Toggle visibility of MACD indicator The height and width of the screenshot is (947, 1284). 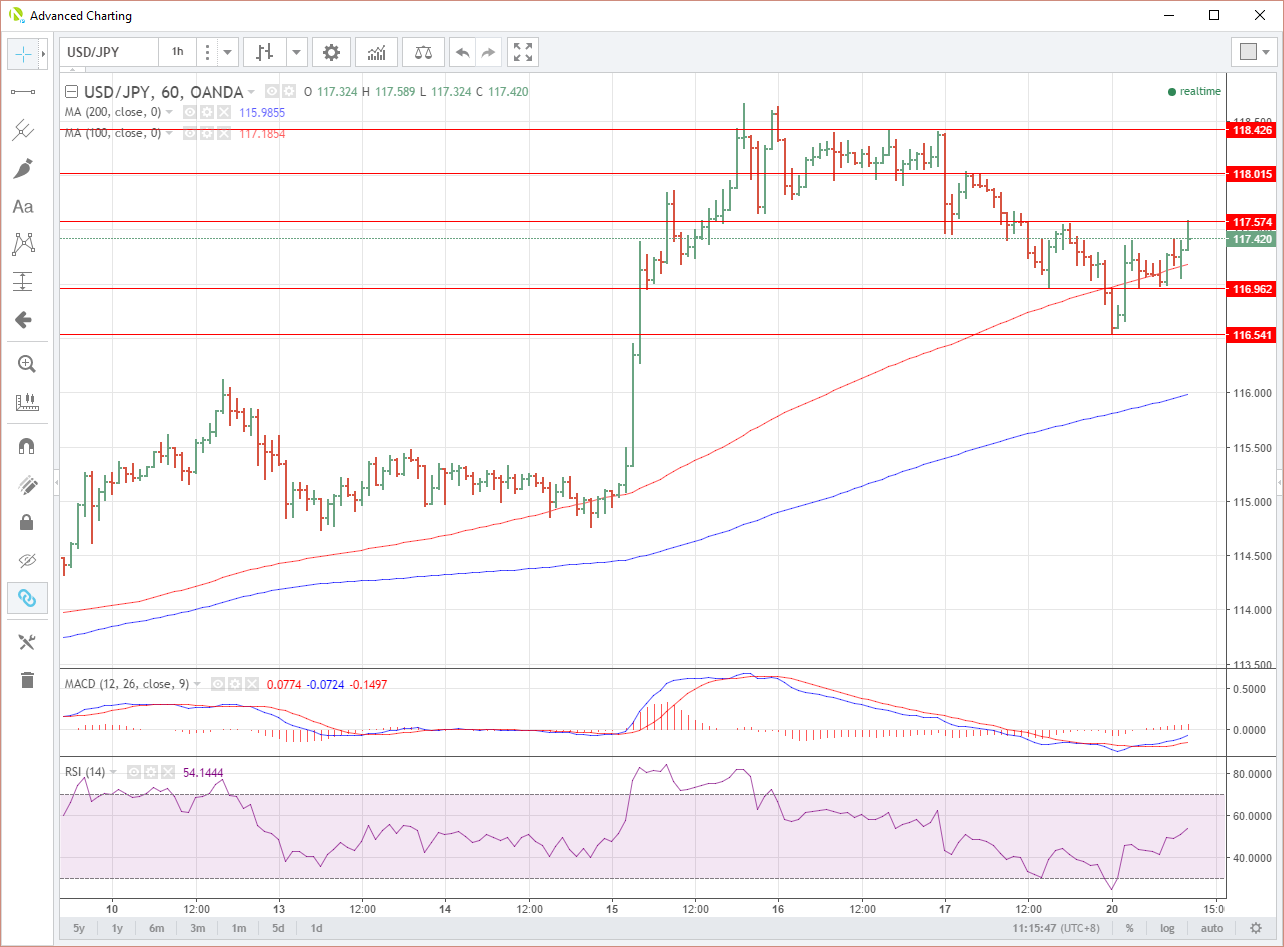click(217, 684)
